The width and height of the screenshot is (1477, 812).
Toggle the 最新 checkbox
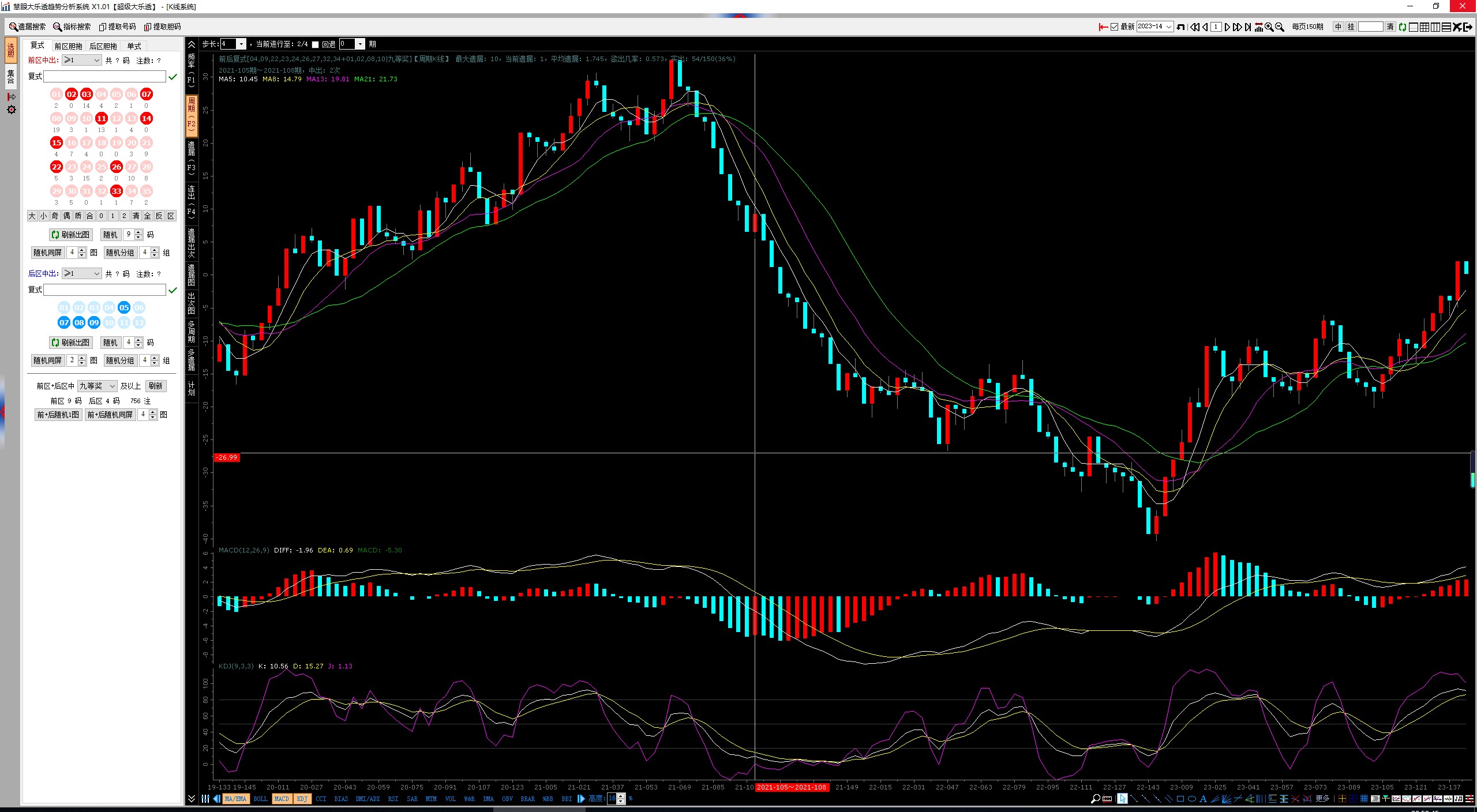(1114, 27)
